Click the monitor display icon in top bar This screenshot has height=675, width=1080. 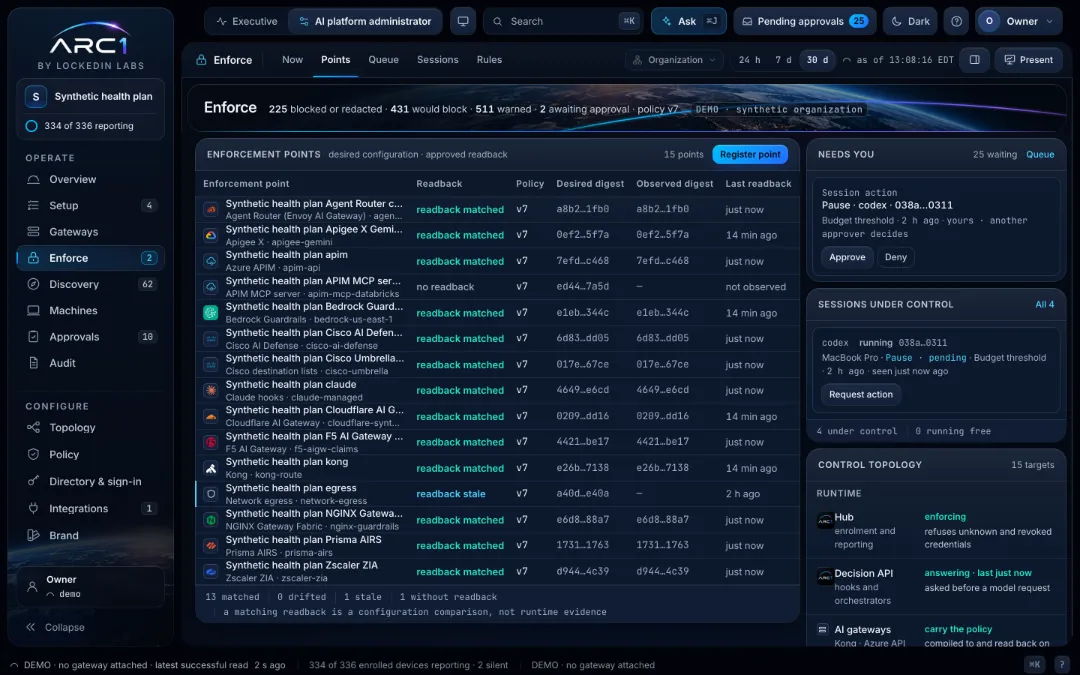point(463,21)
